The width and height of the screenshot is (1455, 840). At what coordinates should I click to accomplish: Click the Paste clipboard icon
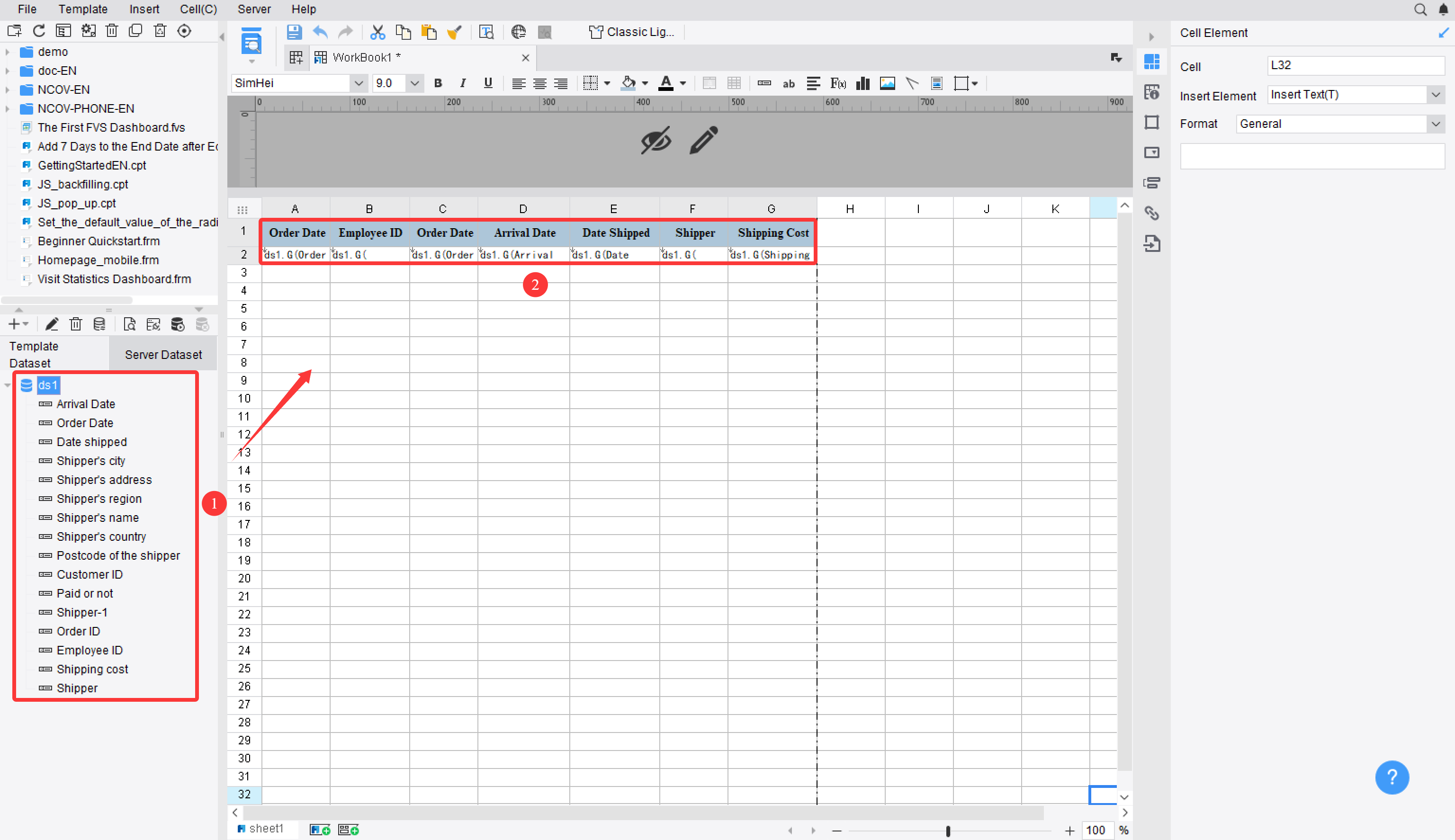(x=429, y=32)
